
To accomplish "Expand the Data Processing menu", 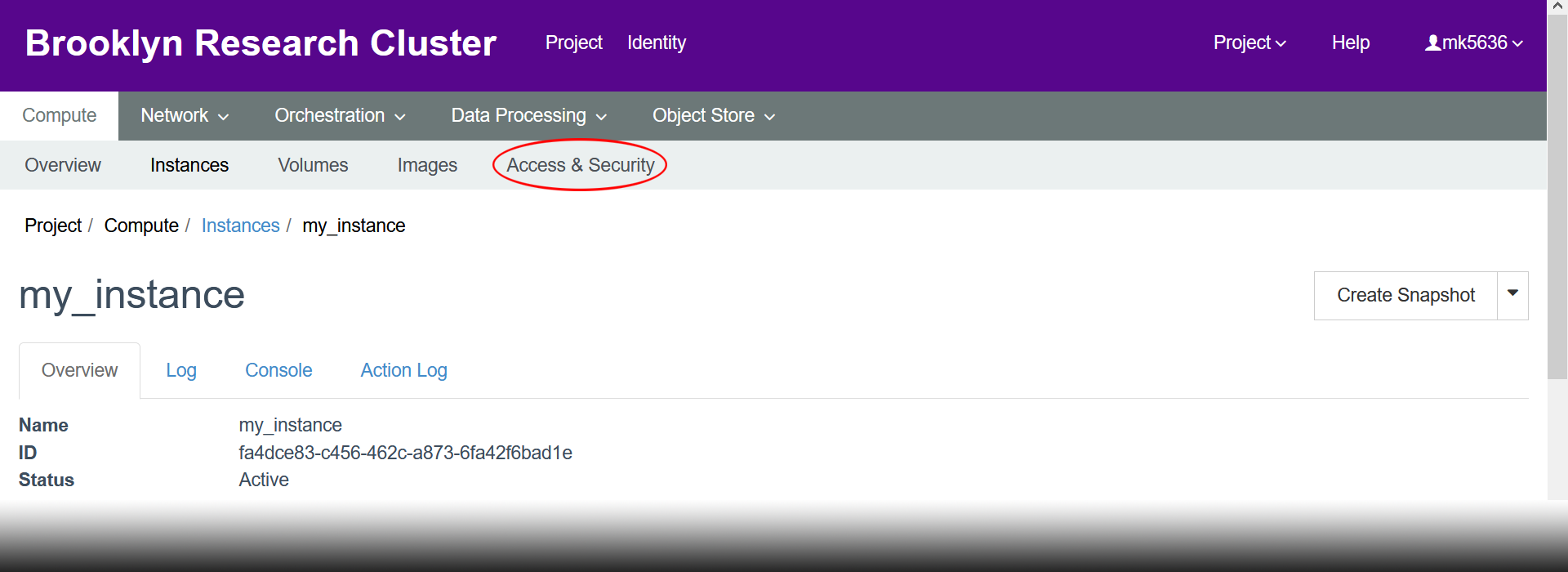I will tap(528, 116).
